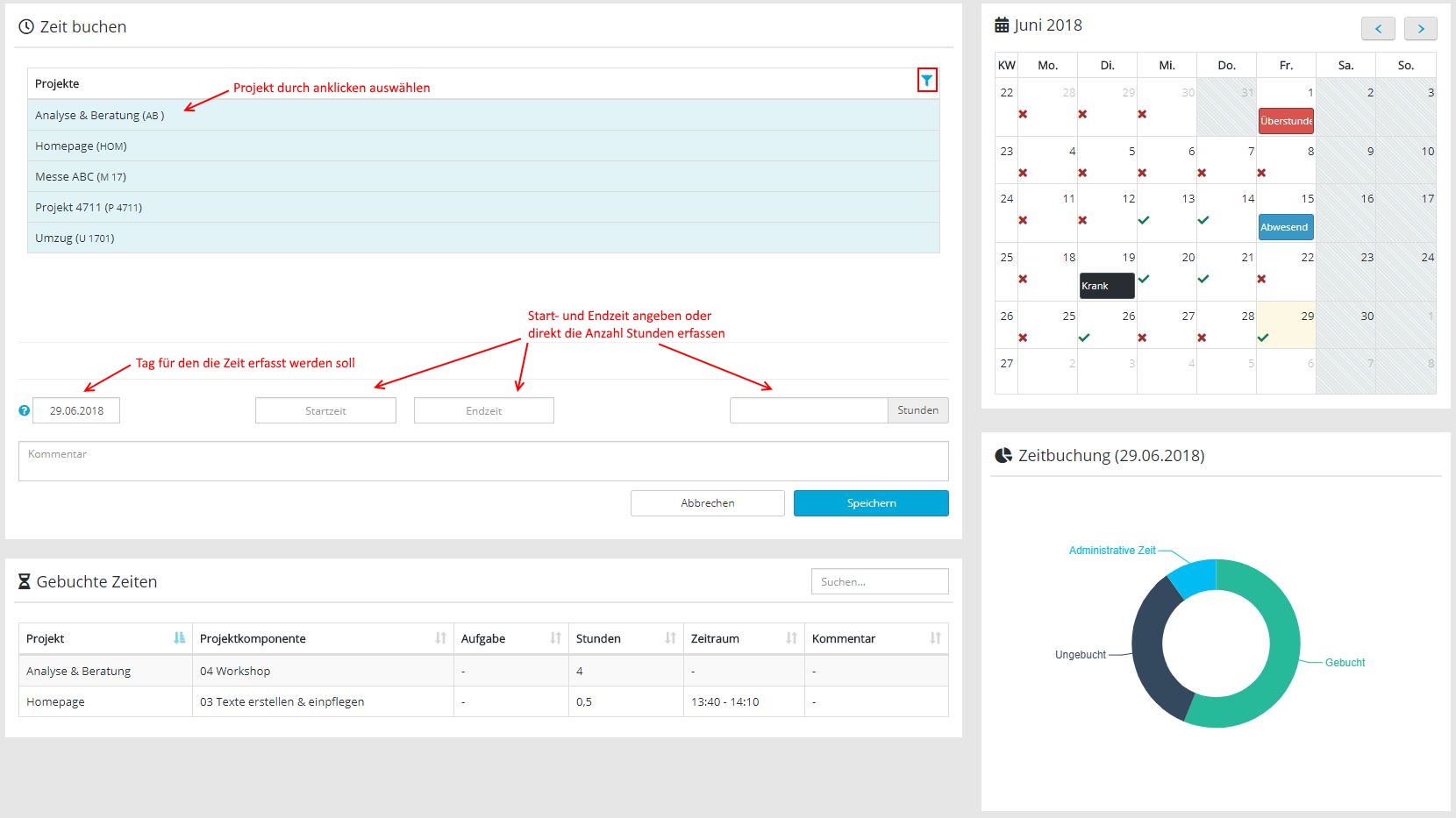The width and height of the screenshot is (1456, 818).
Task: Click the blue help question mark icon
Action: pos(25,410)
